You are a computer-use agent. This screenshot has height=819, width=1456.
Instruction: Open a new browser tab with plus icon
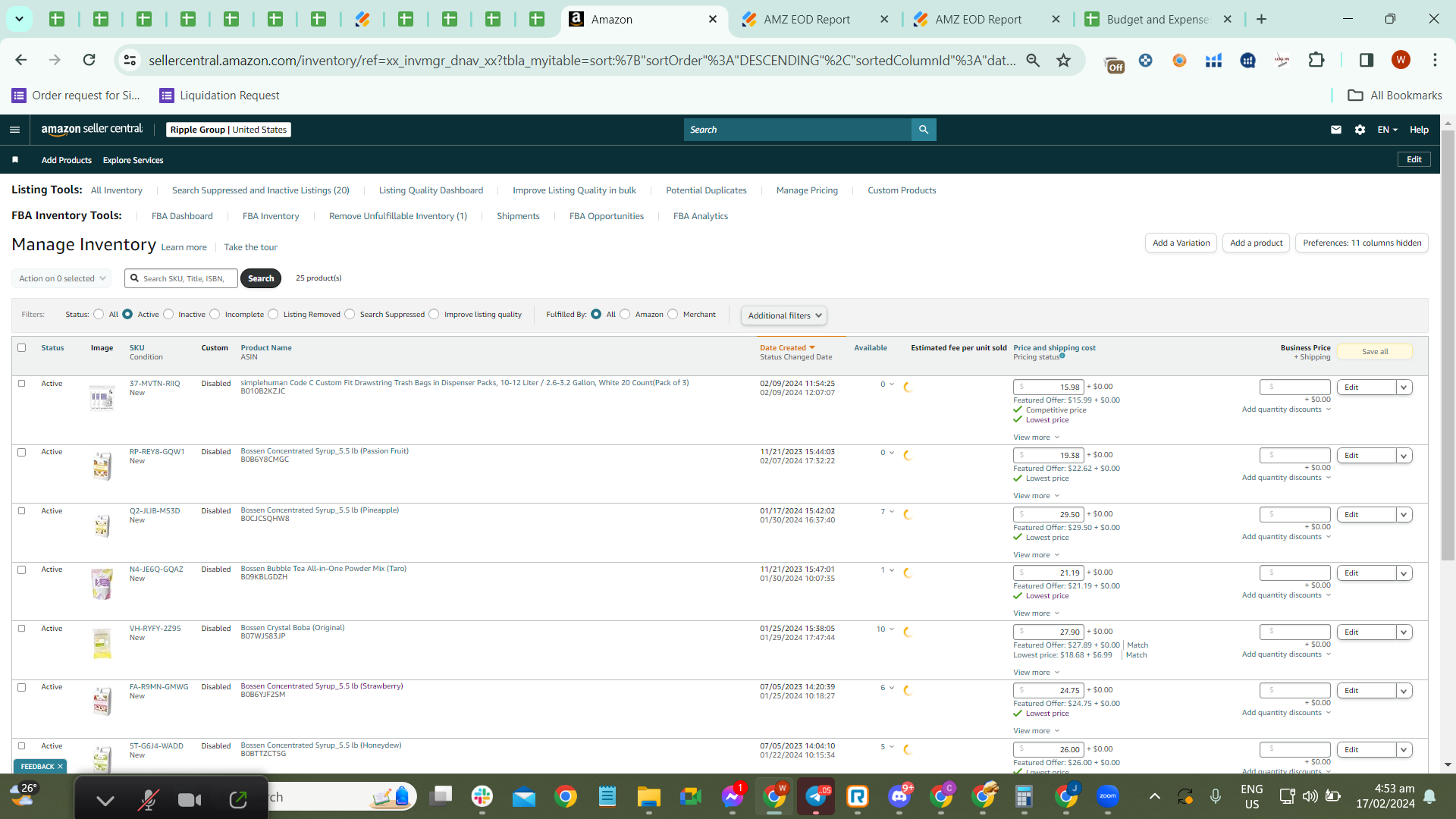coord(1262,19)
